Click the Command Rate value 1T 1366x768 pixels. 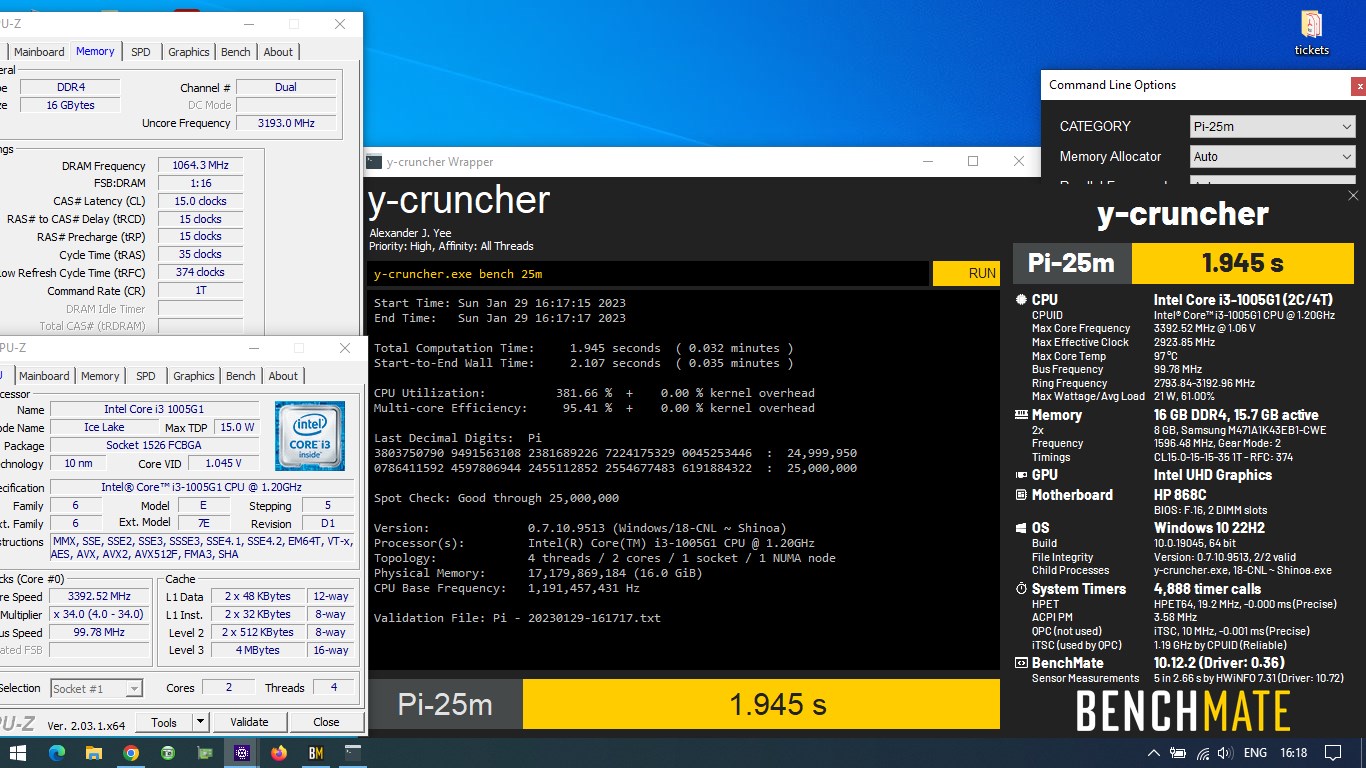[x=200, y=291]
